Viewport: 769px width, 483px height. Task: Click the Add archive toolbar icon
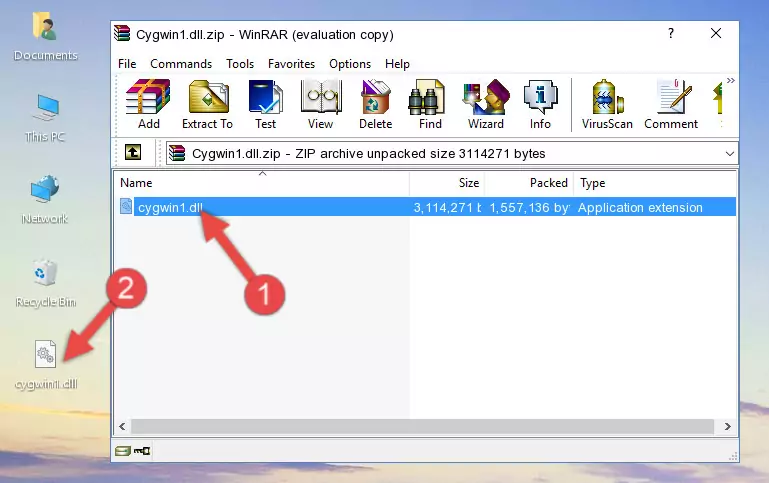tap(148, 104)
